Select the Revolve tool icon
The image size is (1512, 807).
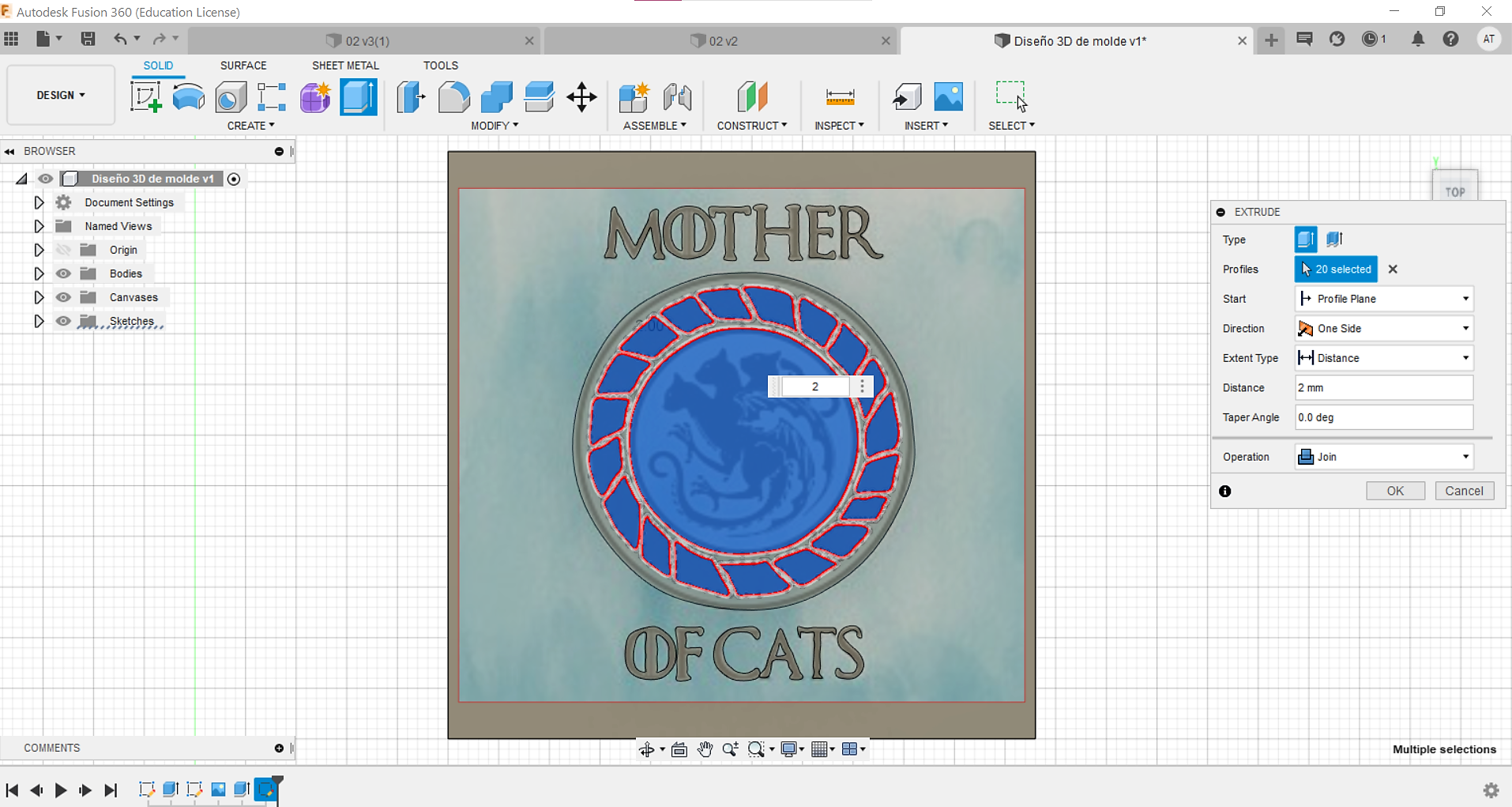189,97
